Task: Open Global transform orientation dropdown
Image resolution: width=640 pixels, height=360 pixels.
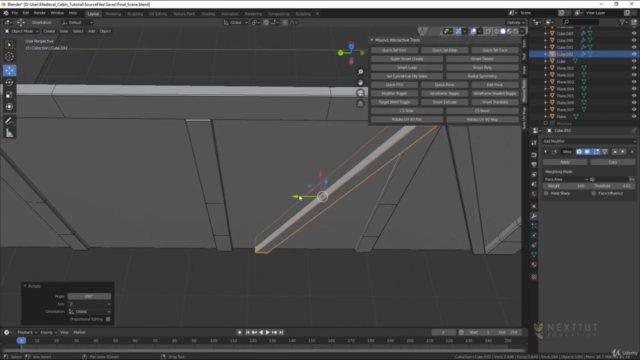Action: (x=236, y=22)
